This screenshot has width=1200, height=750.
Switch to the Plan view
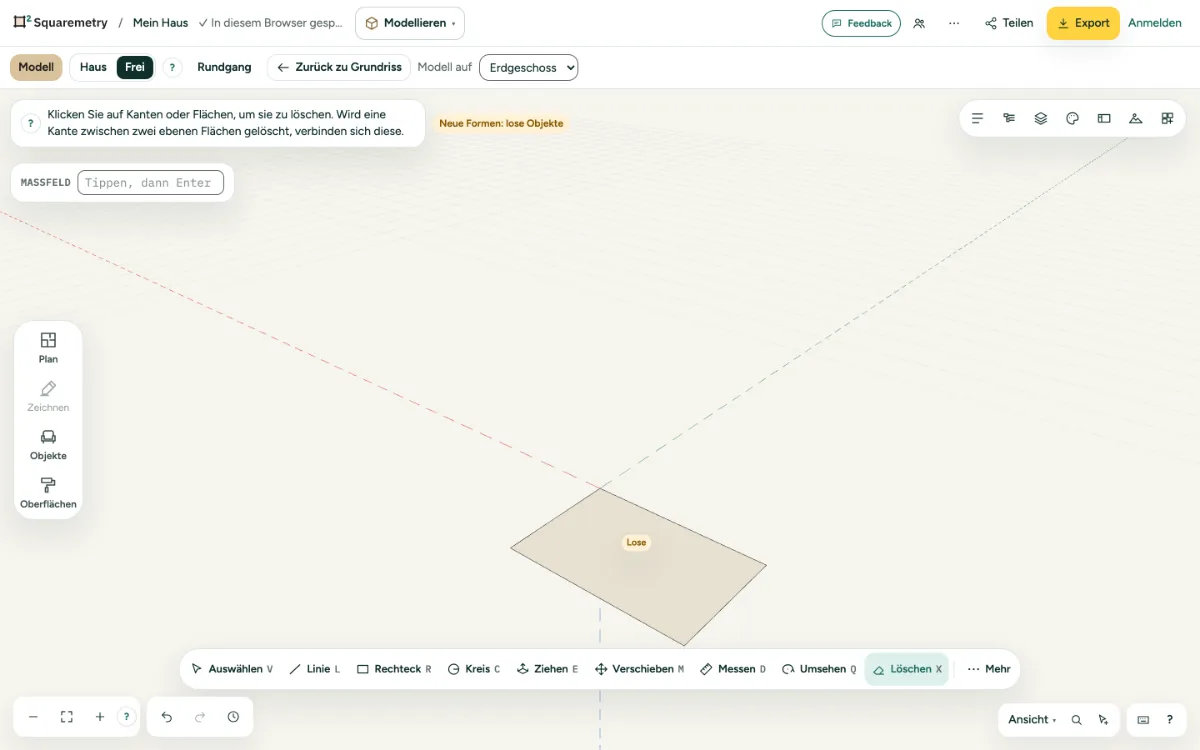pyautogui.click(x=48, y=348)
